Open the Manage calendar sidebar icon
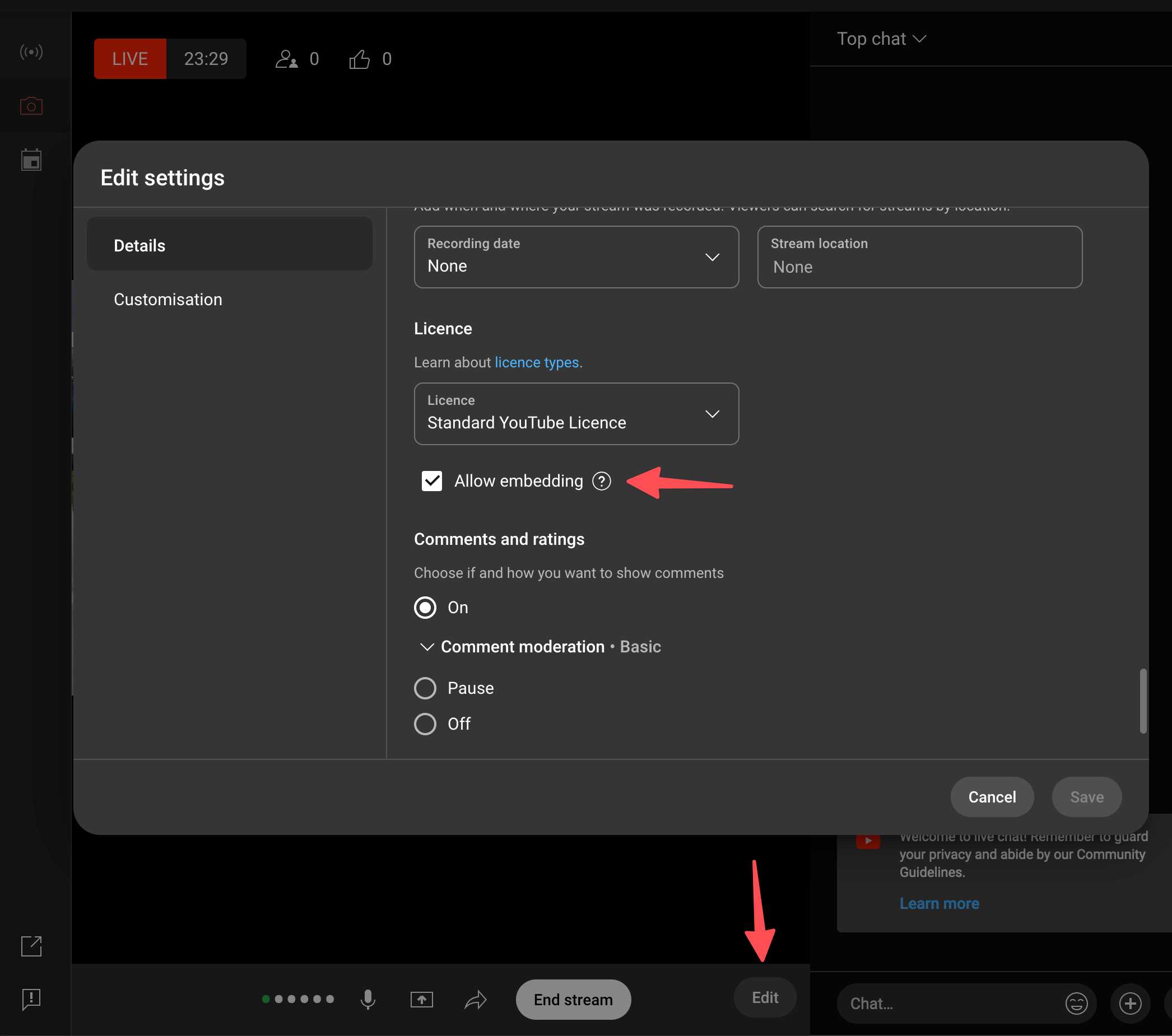 click(31, 160)
